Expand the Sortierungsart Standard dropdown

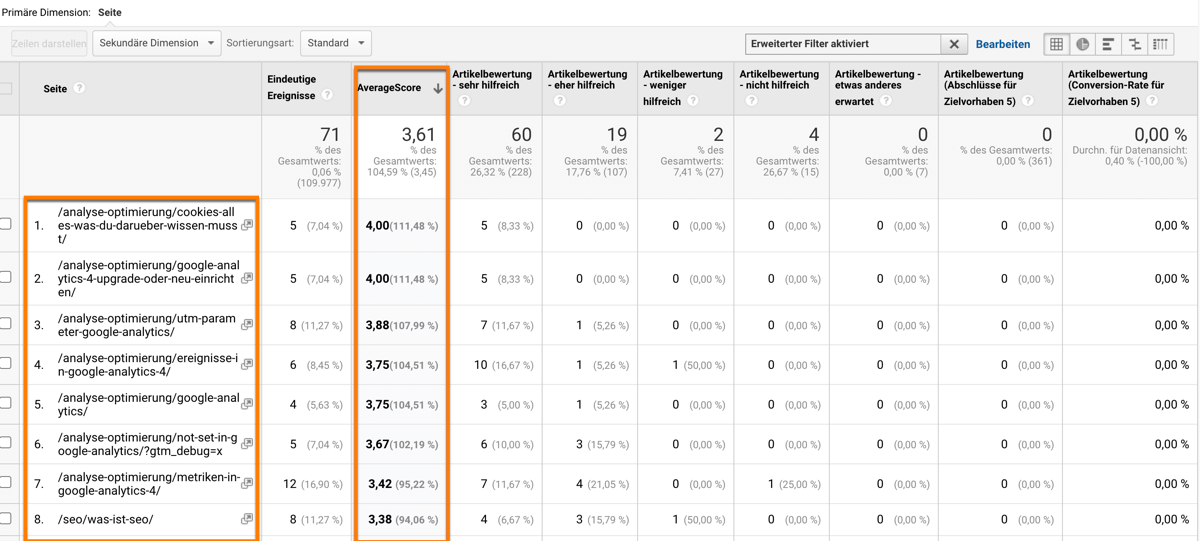coord(335,44)
